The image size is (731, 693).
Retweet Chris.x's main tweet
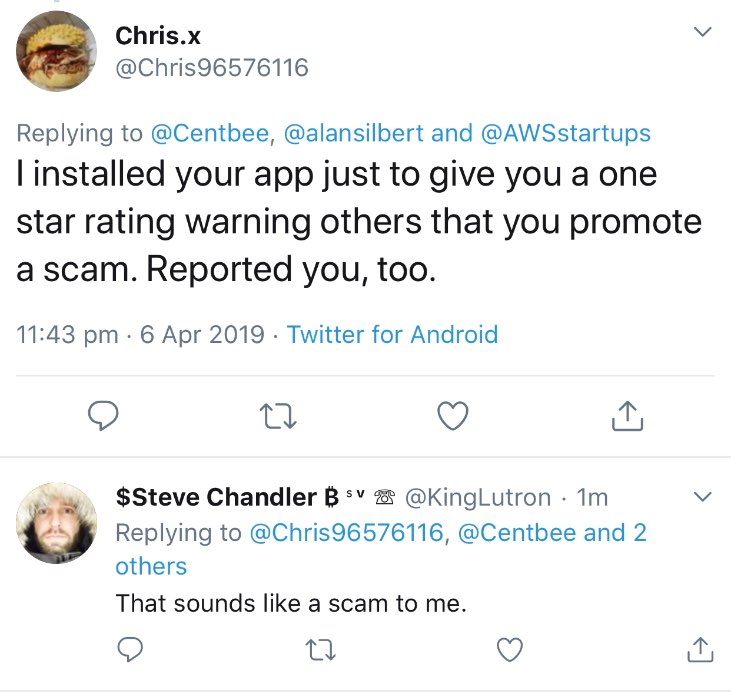click(x=279, y=415)
